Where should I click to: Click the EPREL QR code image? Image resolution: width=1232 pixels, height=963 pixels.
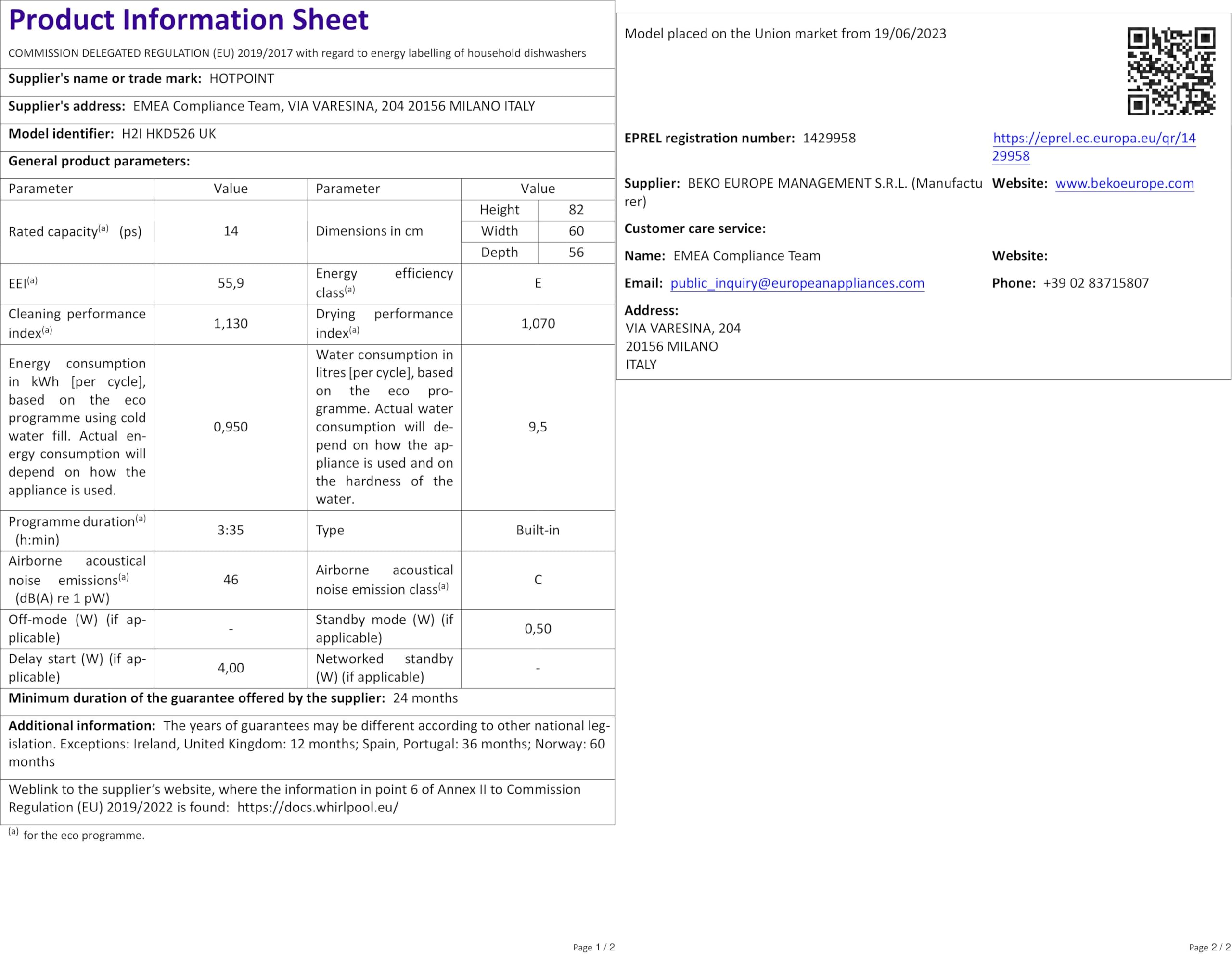1170,71
